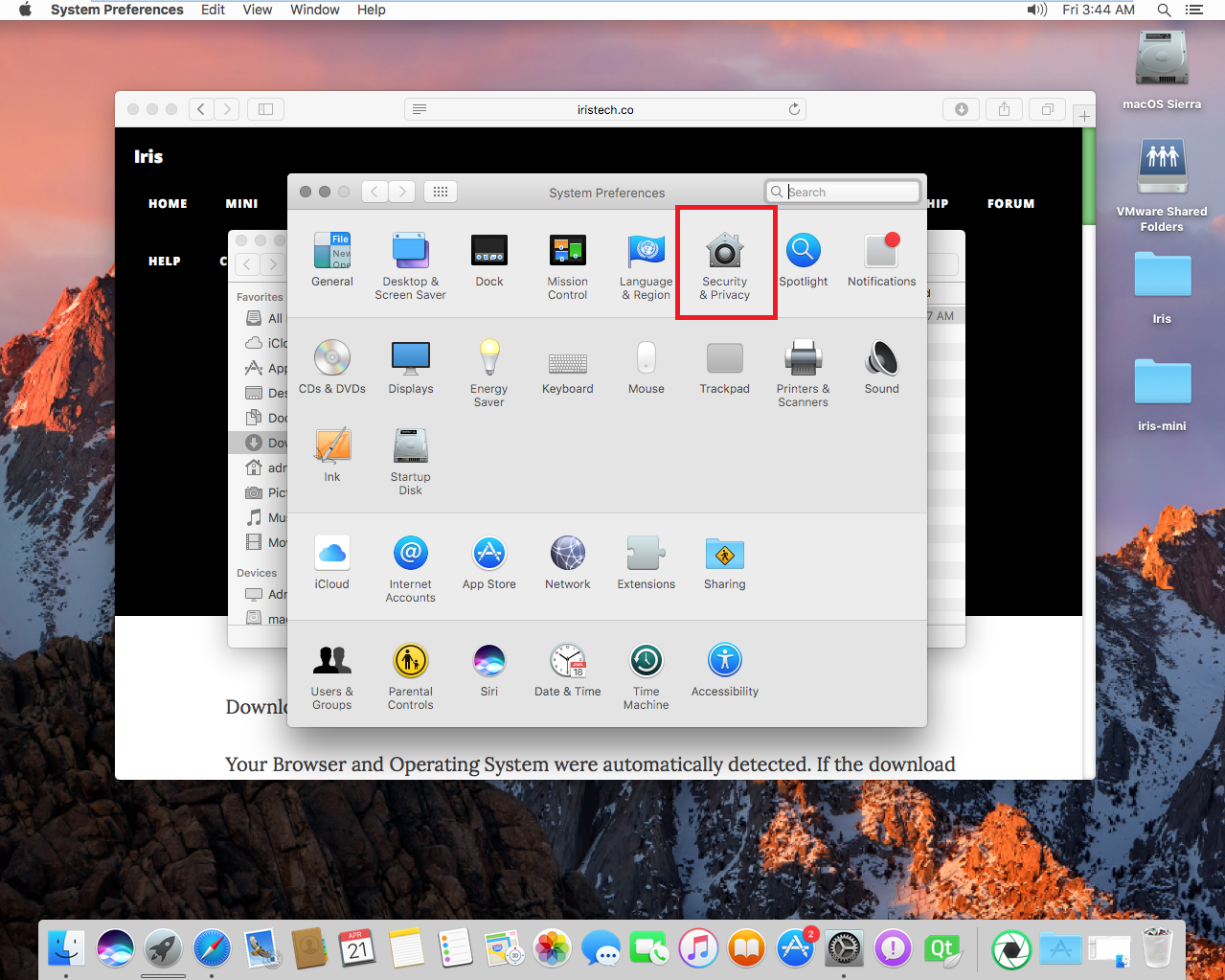Viewport: 1225px width, 980px height.
Task: Open iCloud preferences
Action: coord(332,562)
